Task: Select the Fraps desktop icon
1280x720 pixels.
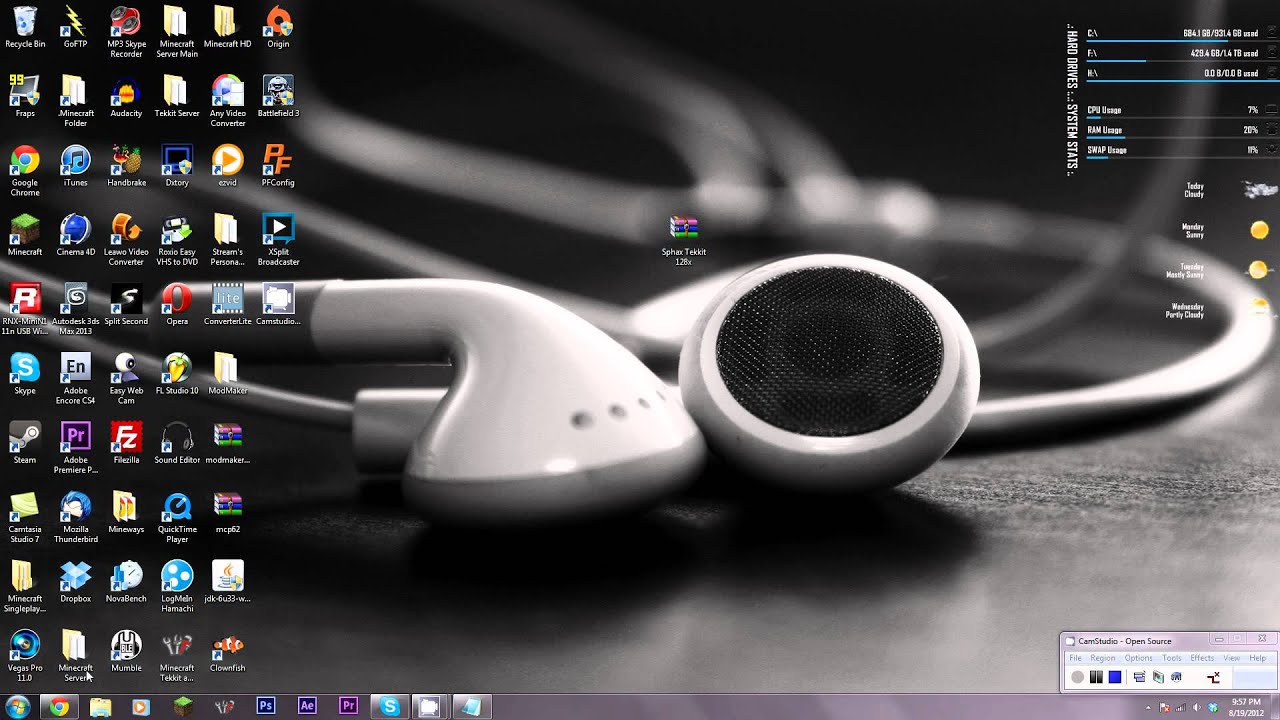Action: pos(25,97)
